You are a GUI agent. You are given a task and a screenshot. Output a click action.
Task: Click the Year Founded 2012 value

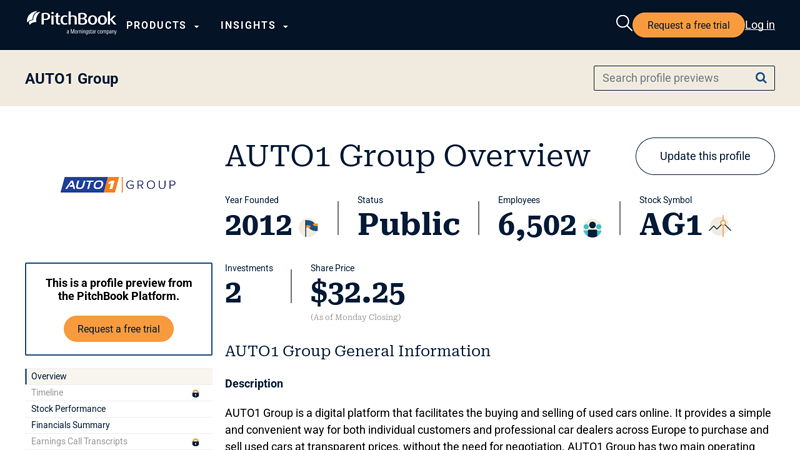tap(258, 226)
